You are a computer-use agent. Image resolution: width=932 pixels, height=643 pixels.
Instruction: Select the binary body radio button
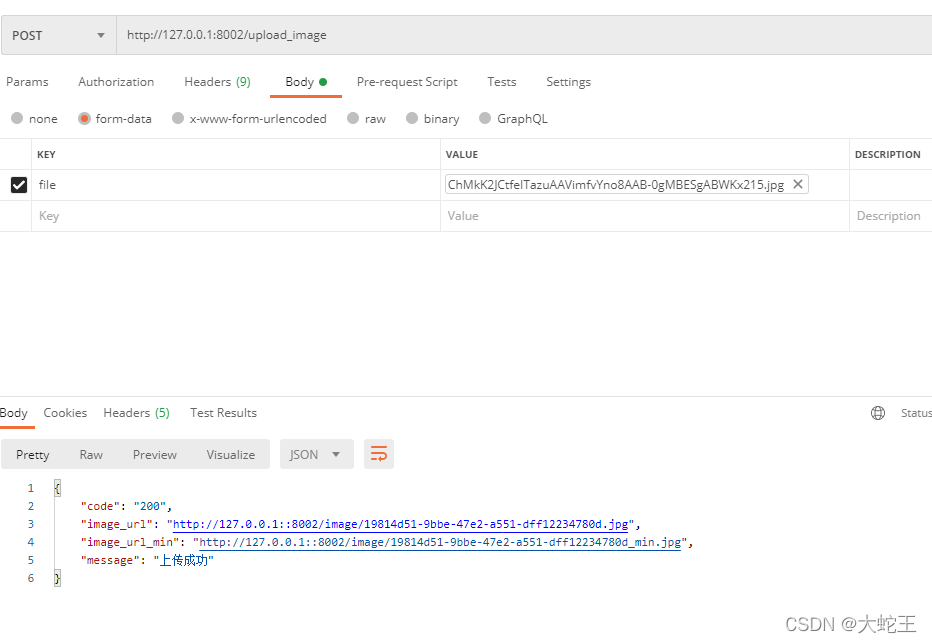(x=412, y=118)
